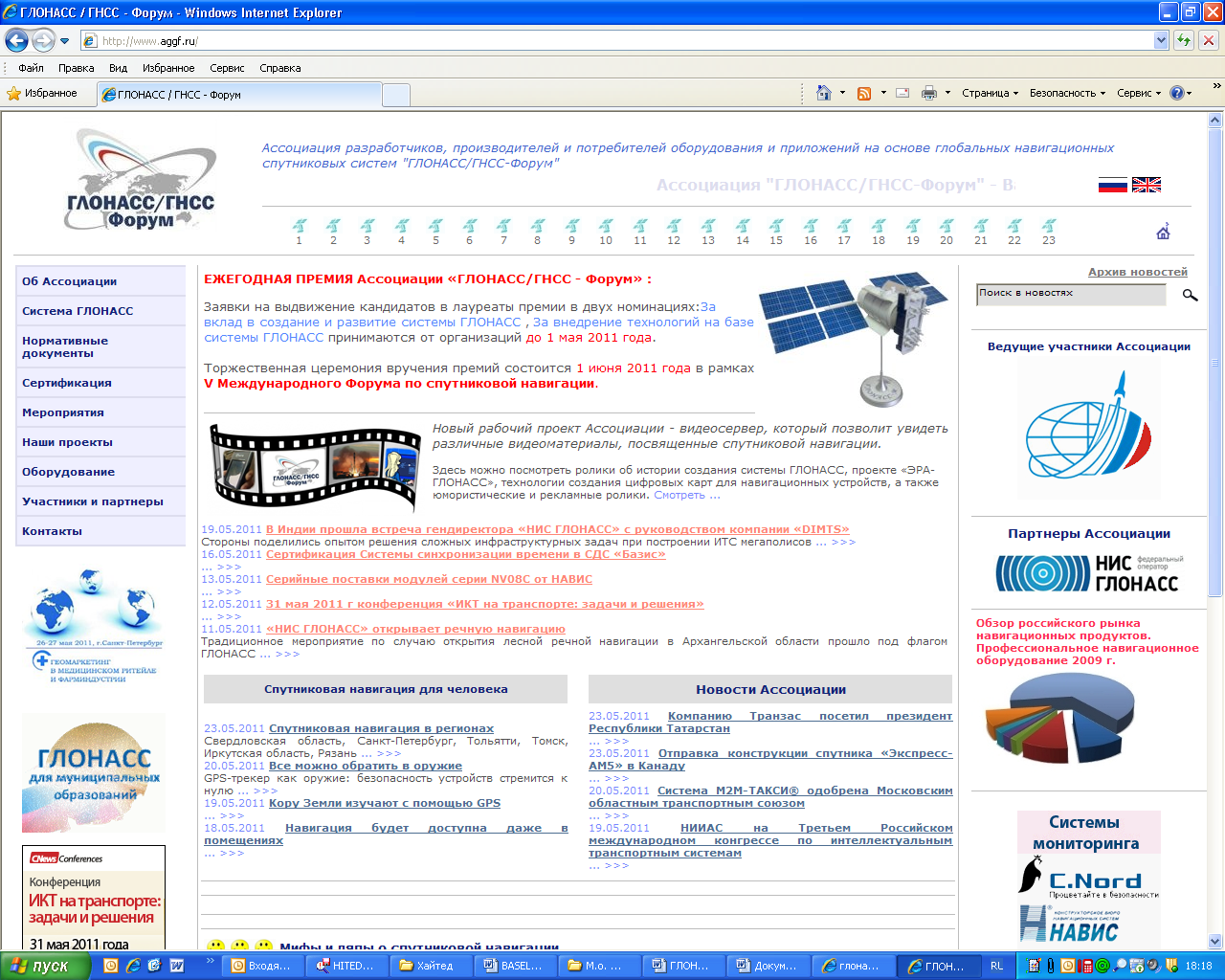The height and width of the screenshot is (980, 1225).
Task: Expand the Безопасность toolbar dropdown
Action: click(1067, 93)
